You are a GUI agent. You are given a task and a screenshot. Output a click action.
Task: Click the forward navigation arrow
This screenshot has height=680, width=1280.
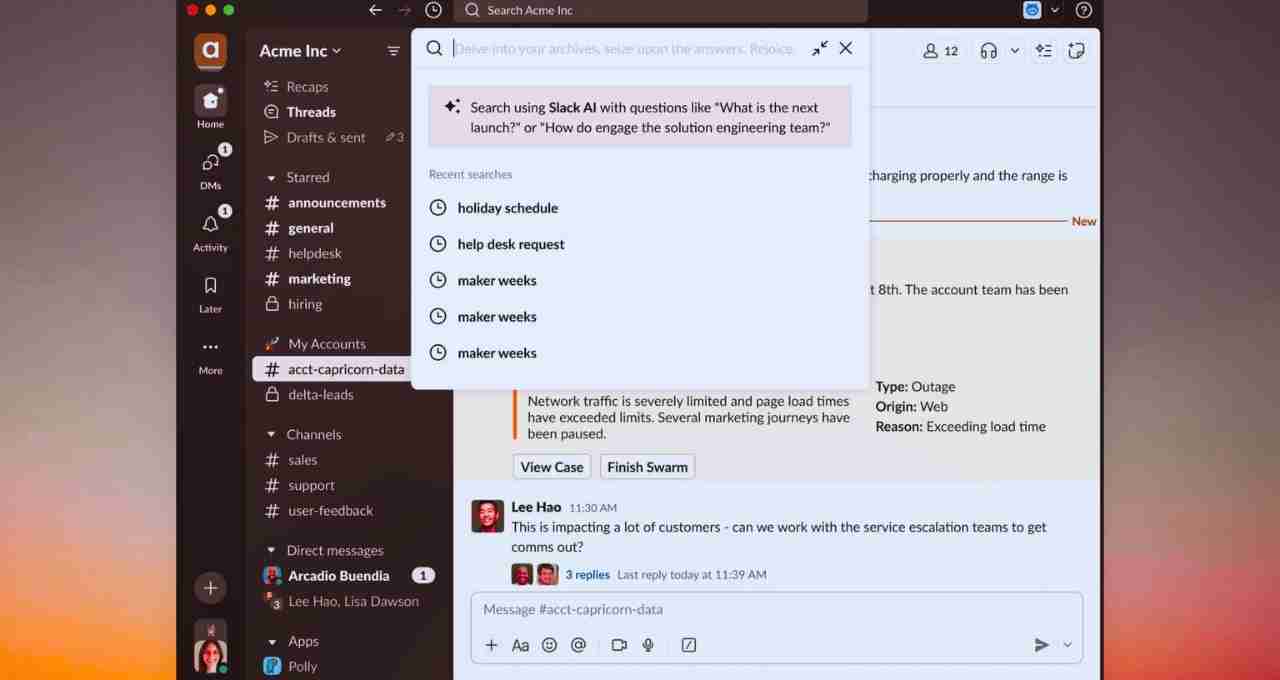404,10
